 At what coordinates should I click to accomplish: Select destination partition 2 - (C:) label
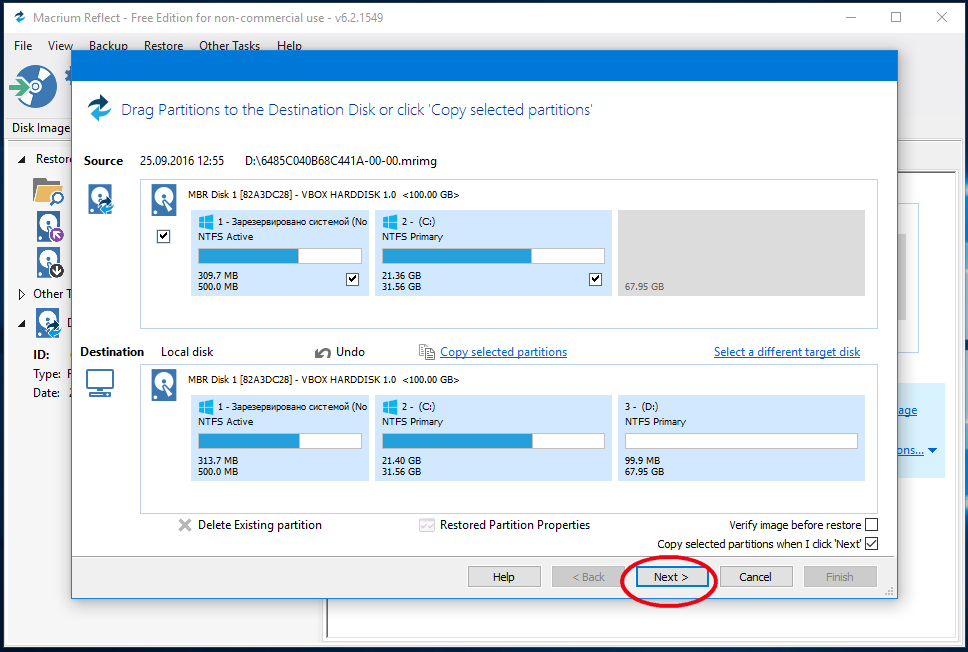pyautogui.click(x=419, y=407)
